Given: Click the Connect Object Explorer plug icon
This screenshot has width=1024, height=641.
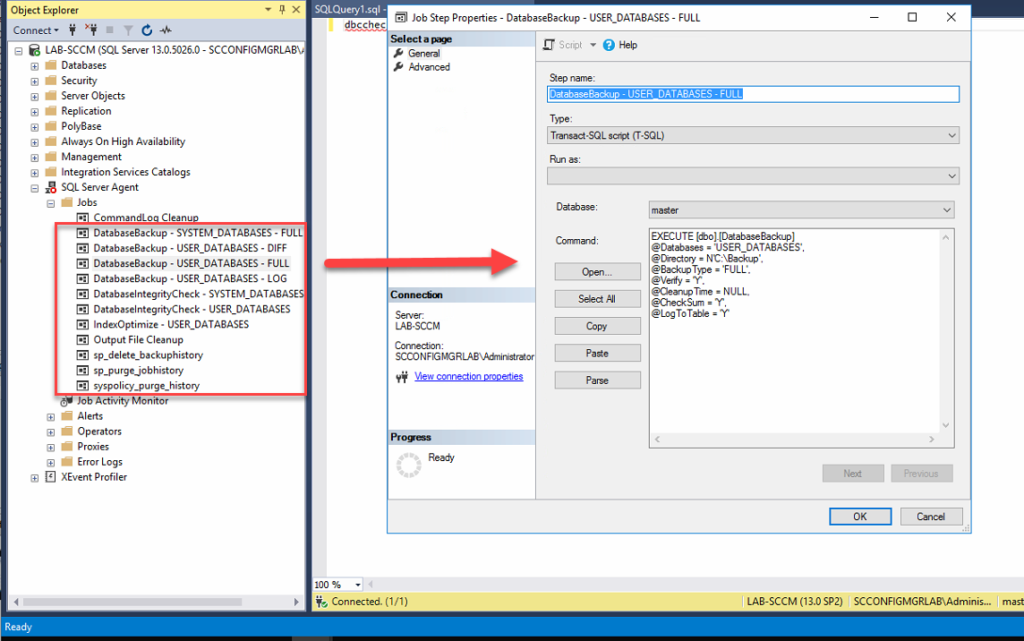Looking at the screenshot, I should (72, 30).
